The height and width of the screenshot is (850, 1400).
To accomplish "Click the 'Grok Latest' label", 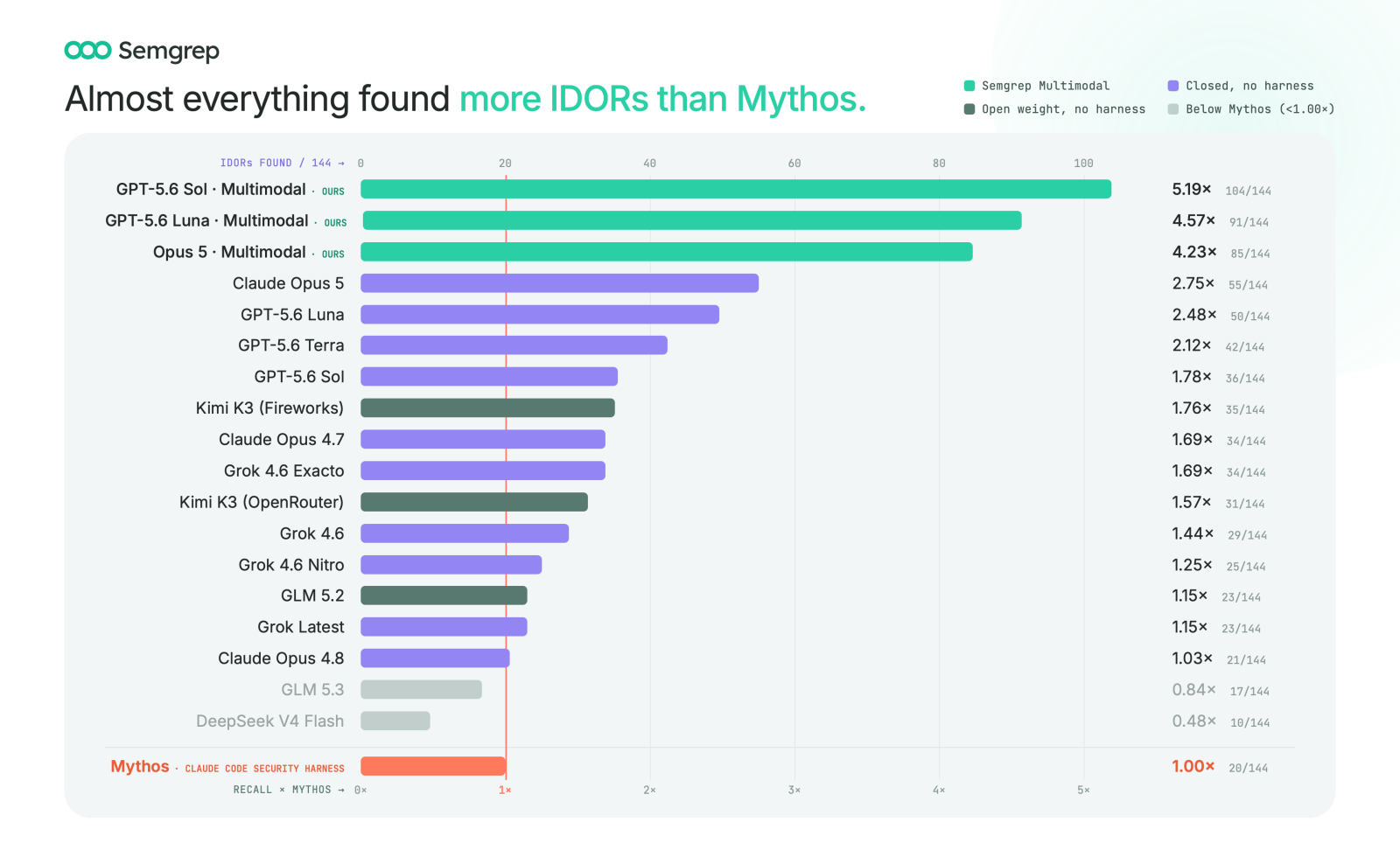I will click(x=301, y=627).
